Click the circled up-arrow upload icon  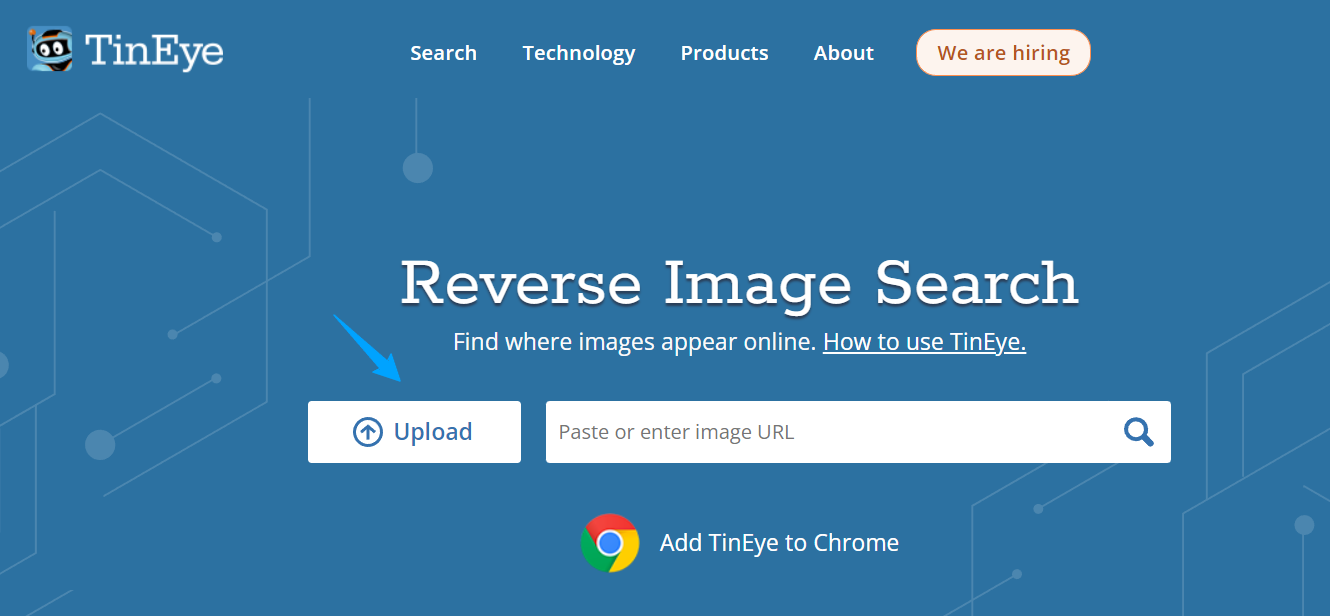coord(368,432)
